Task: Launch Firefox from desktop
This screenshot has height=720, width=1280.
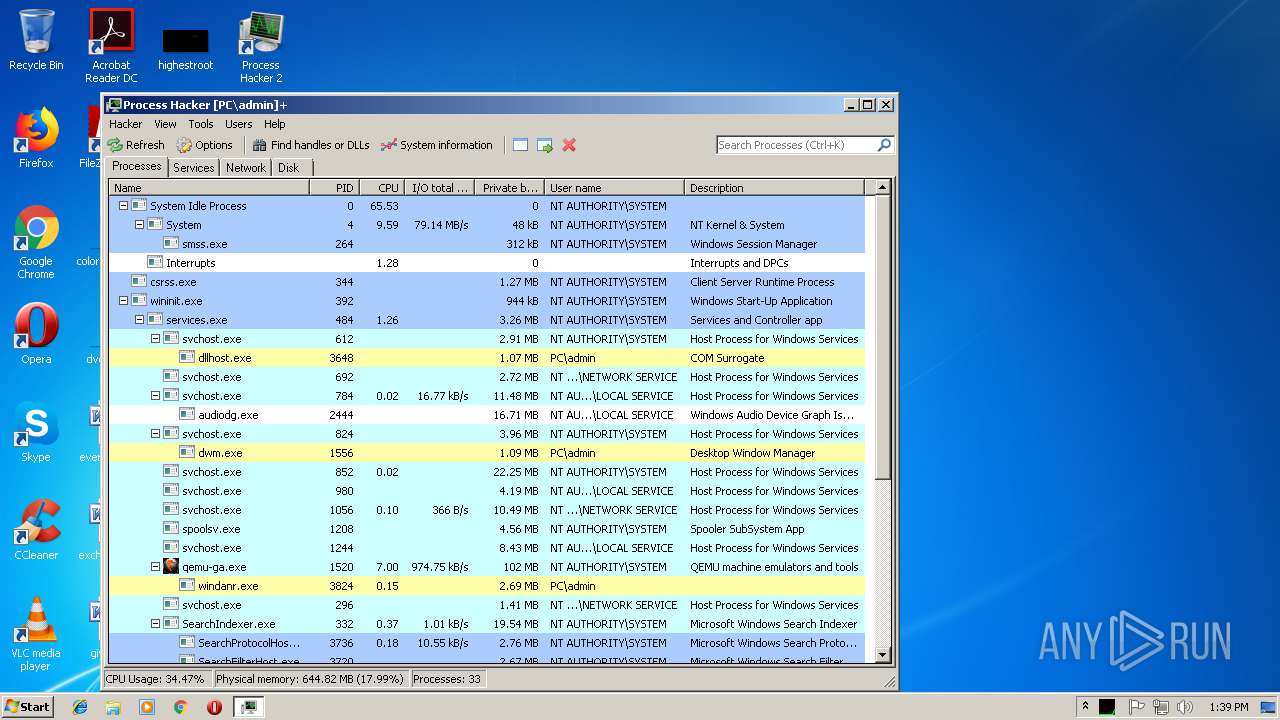Action: (x=36, y=138)
